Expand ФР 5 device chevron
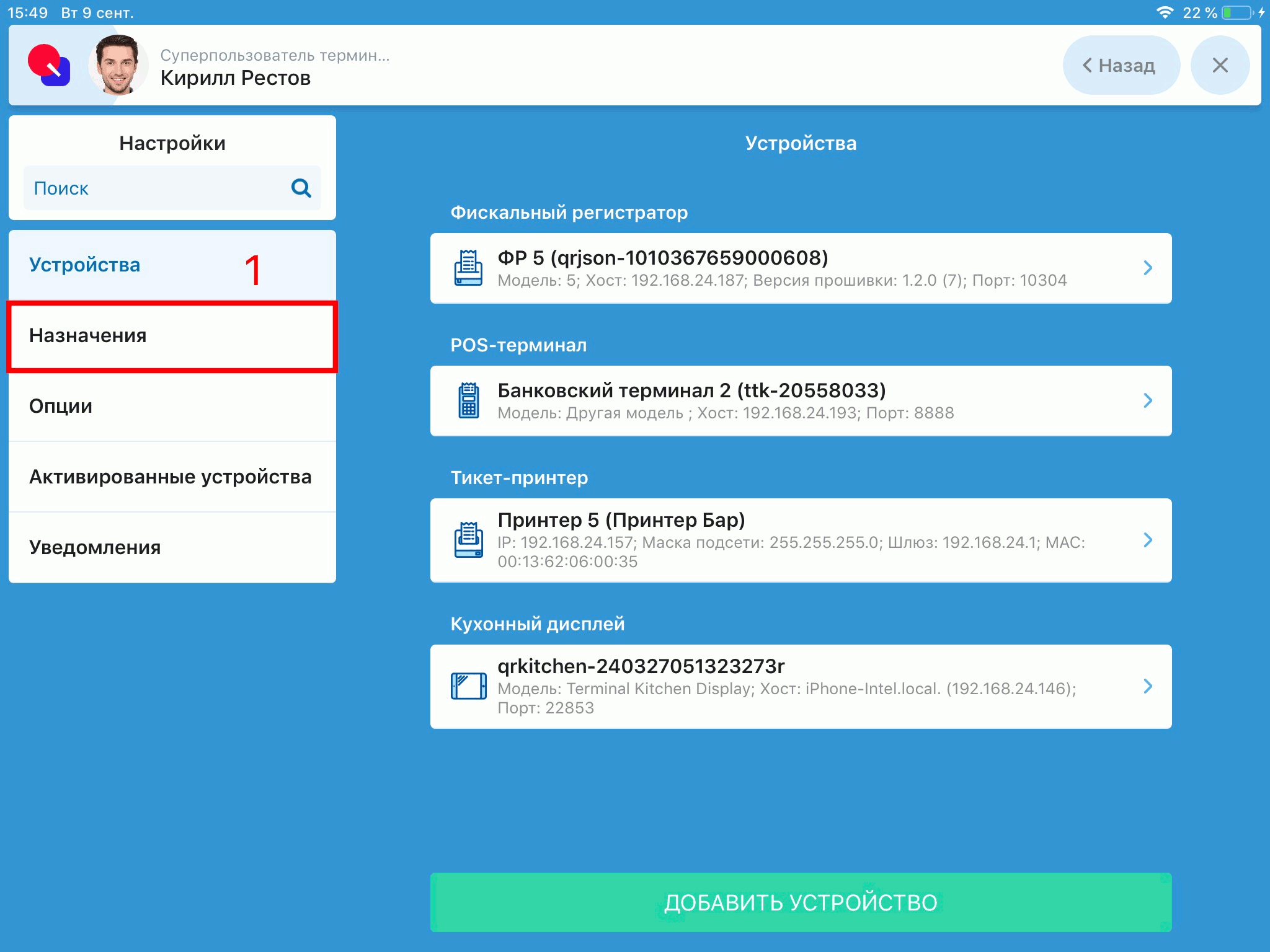The height and width of the screenshot is (952, 1270). pyautogui.click(x=1147, y=268)
